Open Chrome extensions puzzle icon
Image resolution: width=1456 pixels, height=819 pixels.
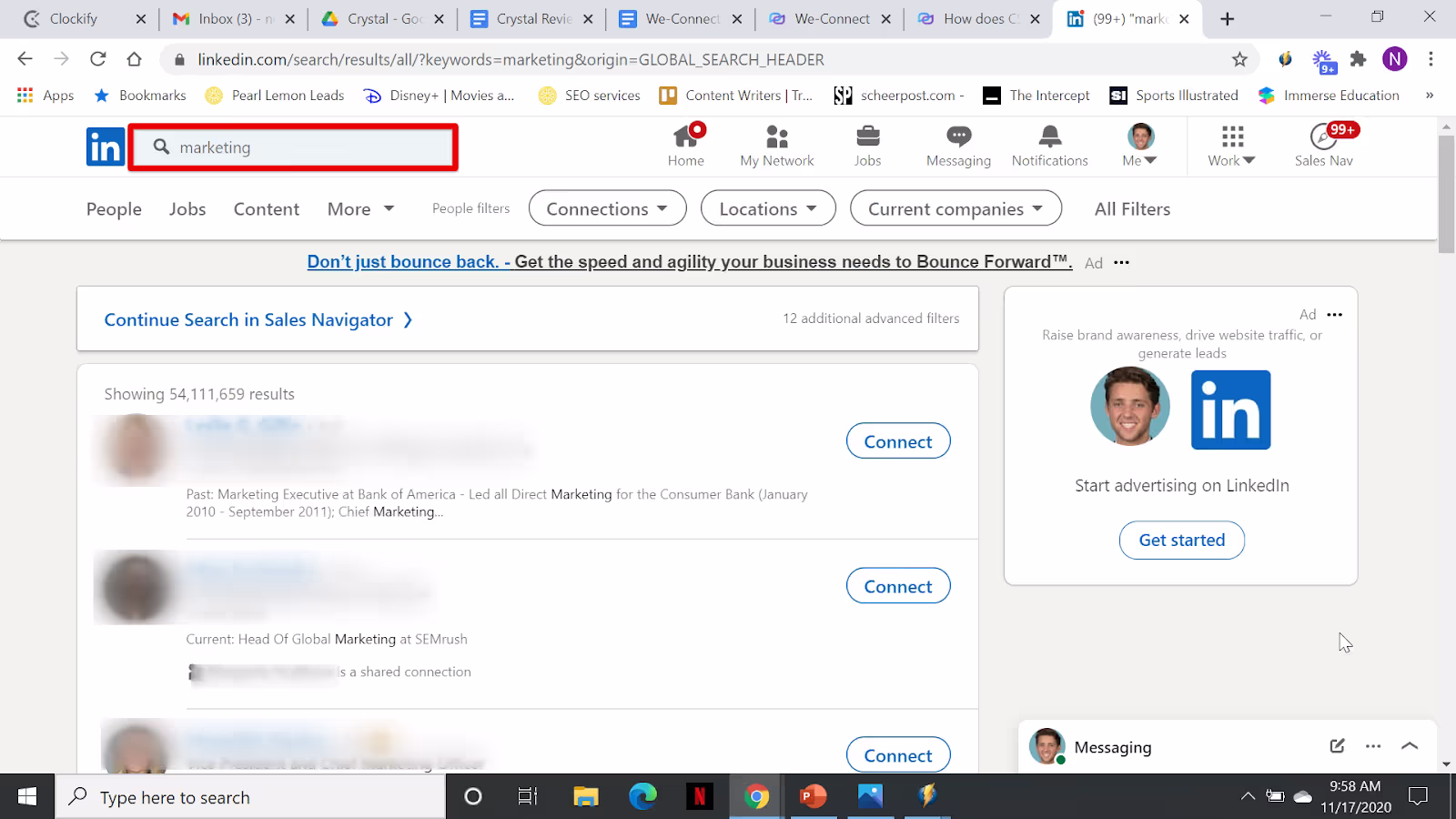pyautogui.click(x=1359, y=59)
